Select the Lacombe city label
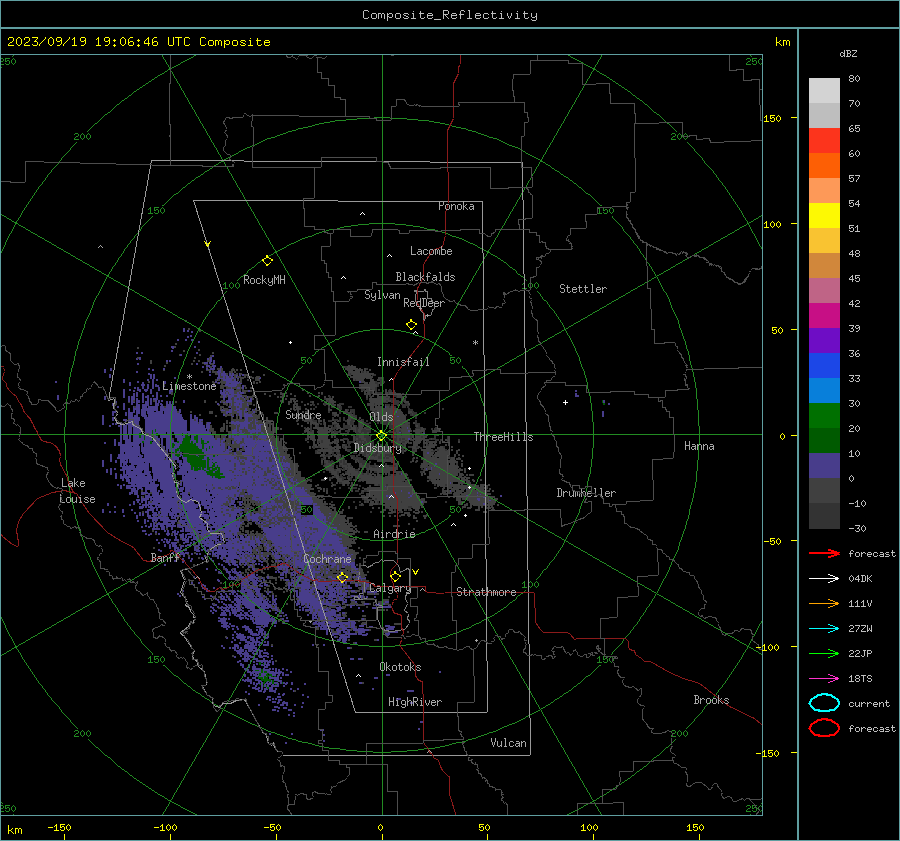Image resolution: width=900 pixels, height=841 pixels. (431, 251)
